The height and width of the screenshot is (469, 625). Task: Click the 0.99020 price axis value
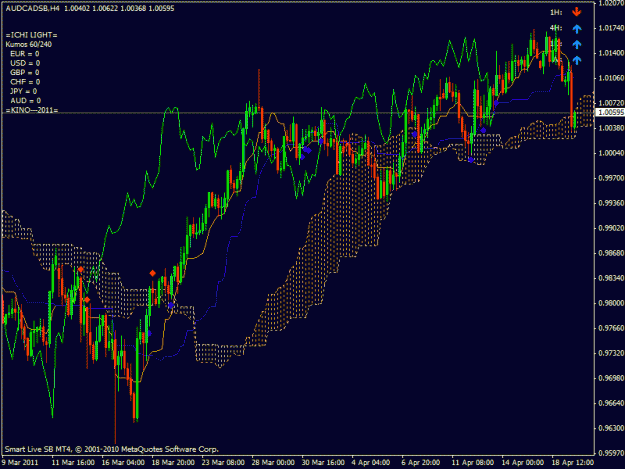coord(611,228)
